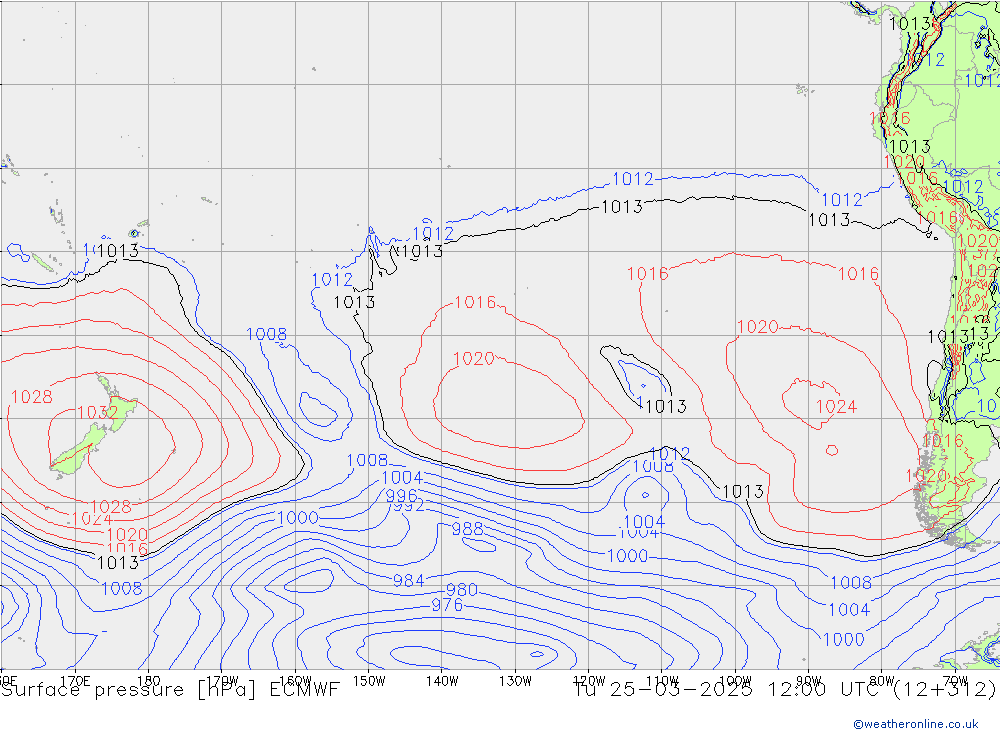Click the 980 isobar label
This screenshot has width=1000, height=733.
click(x=462, y=589)
